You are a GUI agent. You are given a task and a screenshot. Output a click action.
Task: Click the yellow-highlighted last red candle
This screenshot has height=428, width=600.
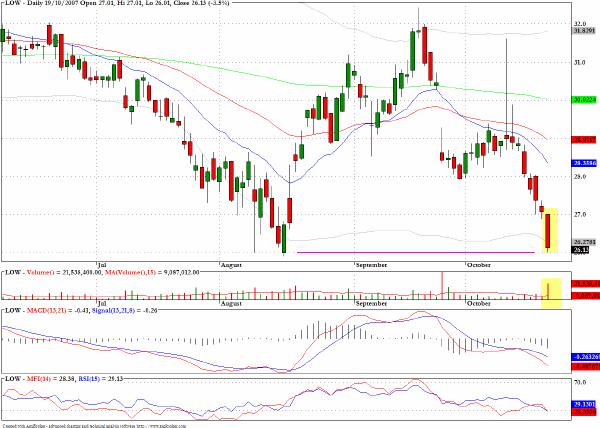pos(548,231)
